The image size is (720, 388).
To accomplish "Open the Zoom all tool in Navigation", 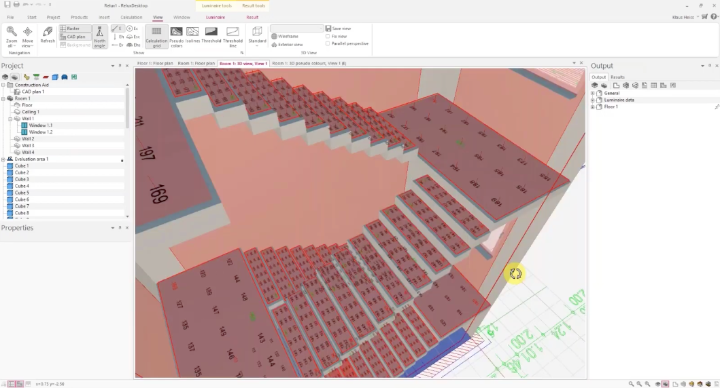I will tap(11, 36).
